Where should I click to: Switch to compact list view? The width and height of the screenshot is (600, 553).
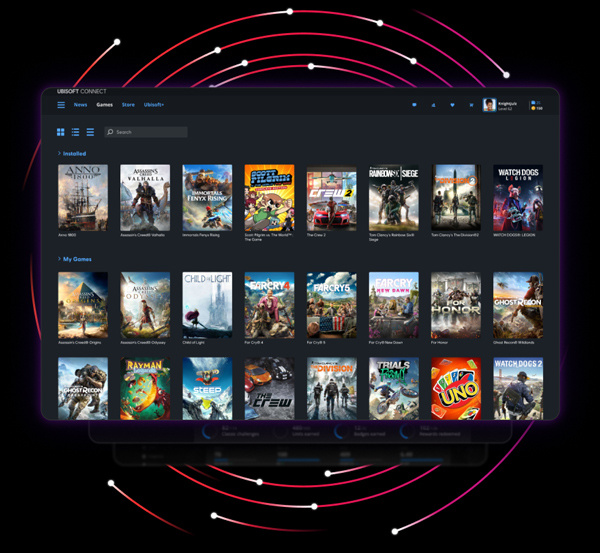click(x=90, y=132)
